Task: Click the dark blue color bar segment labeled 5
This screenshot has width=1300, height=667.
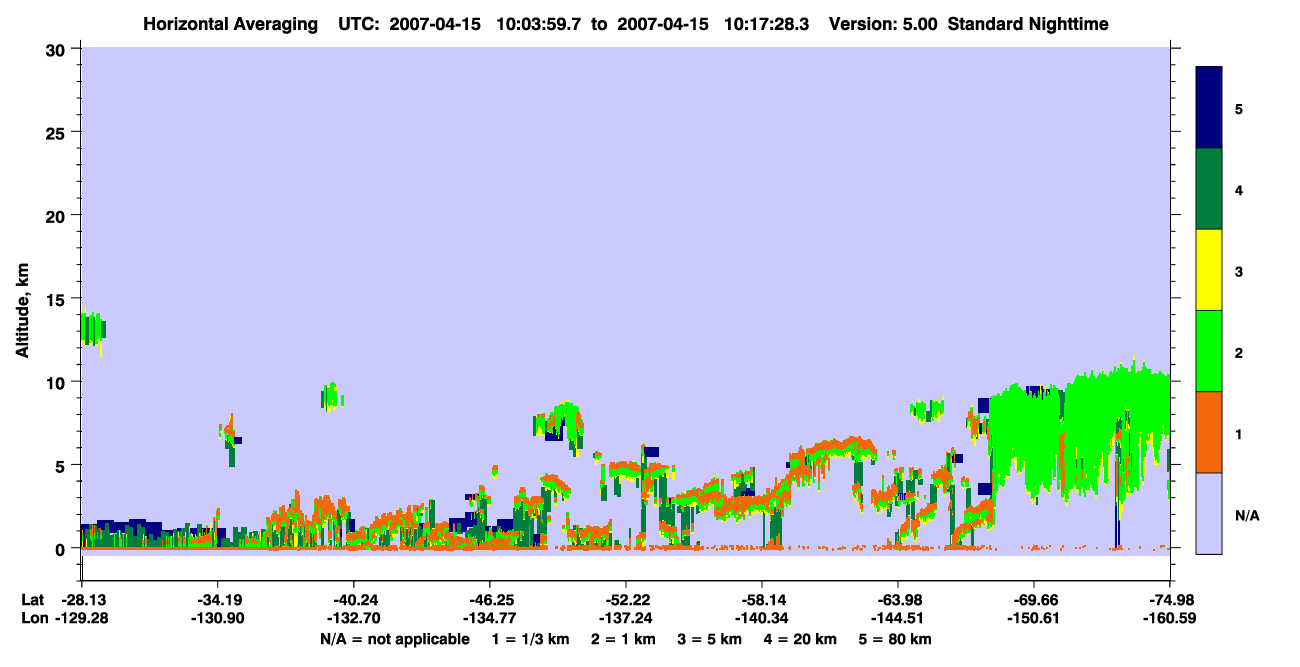Action: point(1209,108)
